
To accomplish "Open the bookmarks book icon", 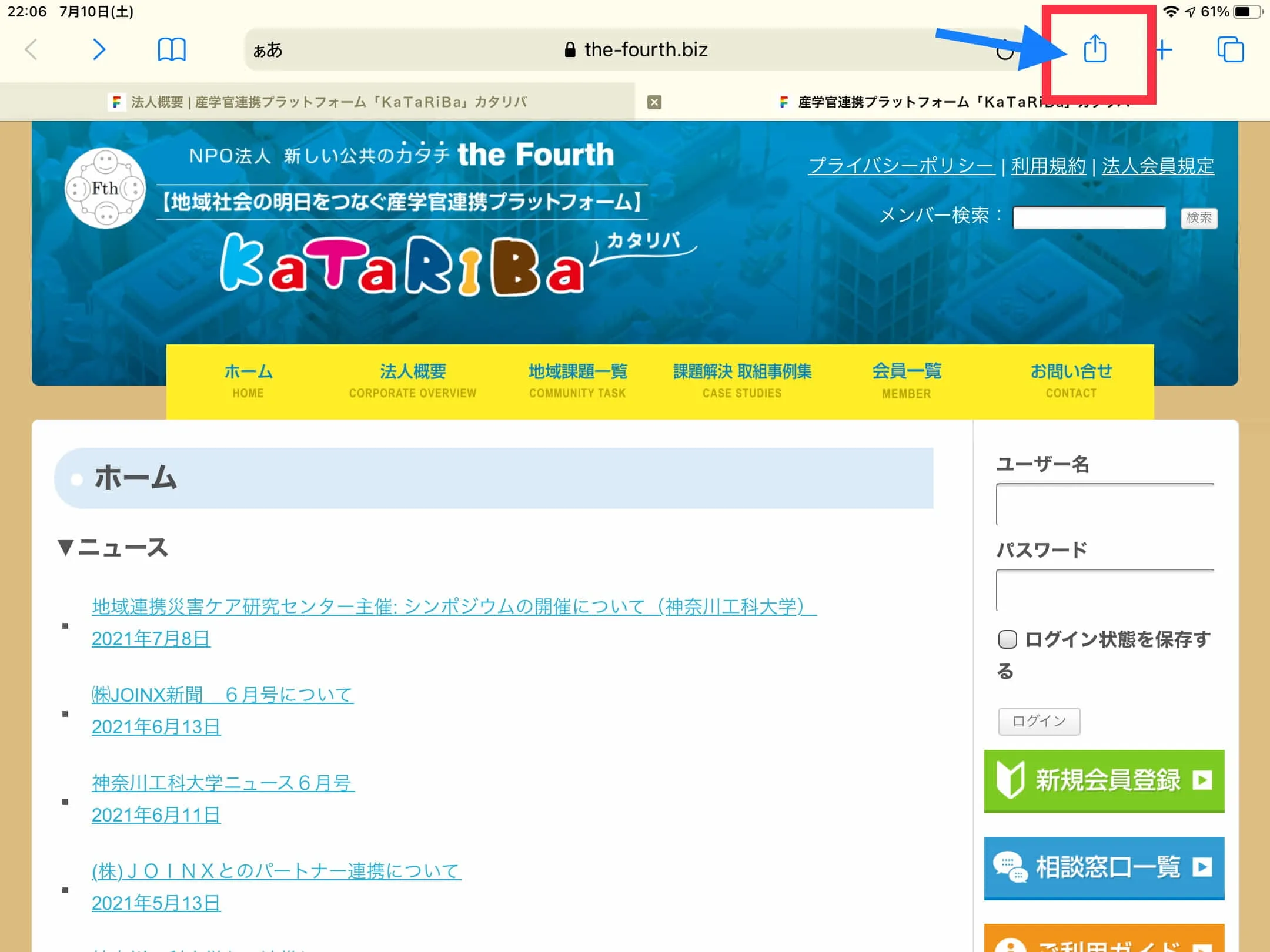I will pyautogui.click(x=172, y=49).
